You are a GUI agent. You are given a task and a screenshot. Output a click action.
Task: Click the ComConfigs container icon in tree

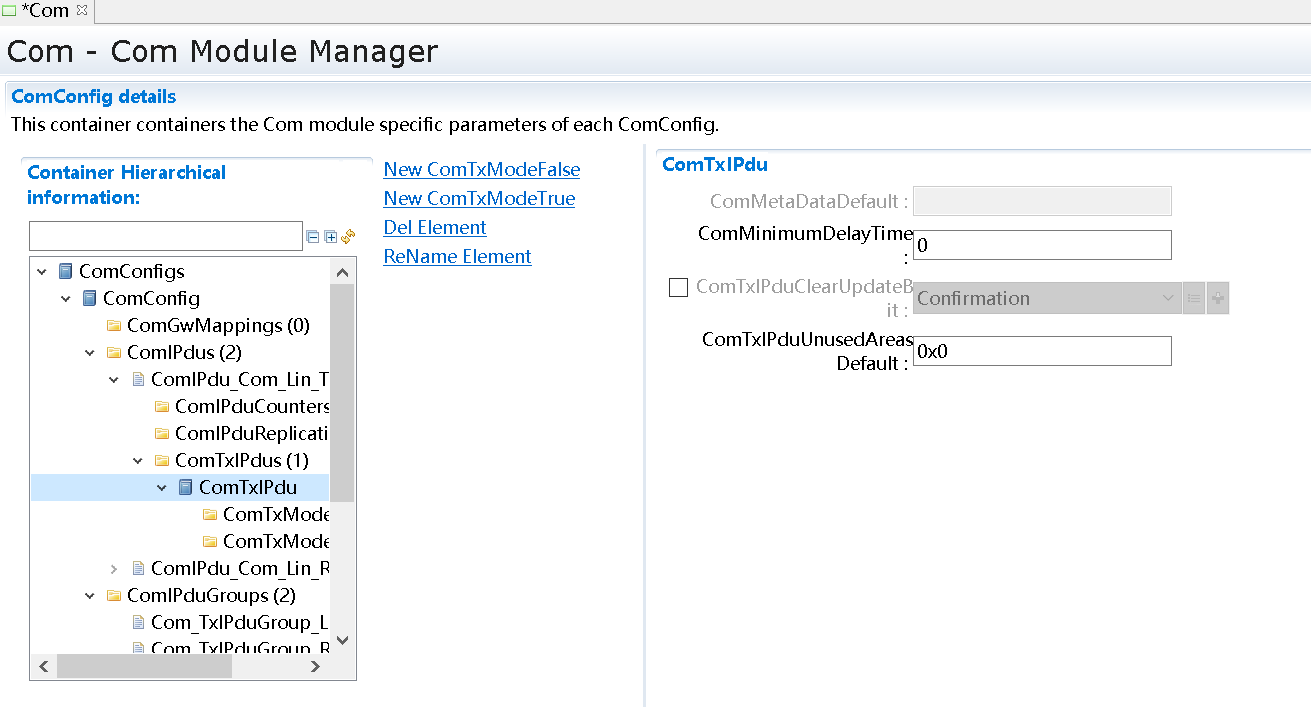(66, 271)
